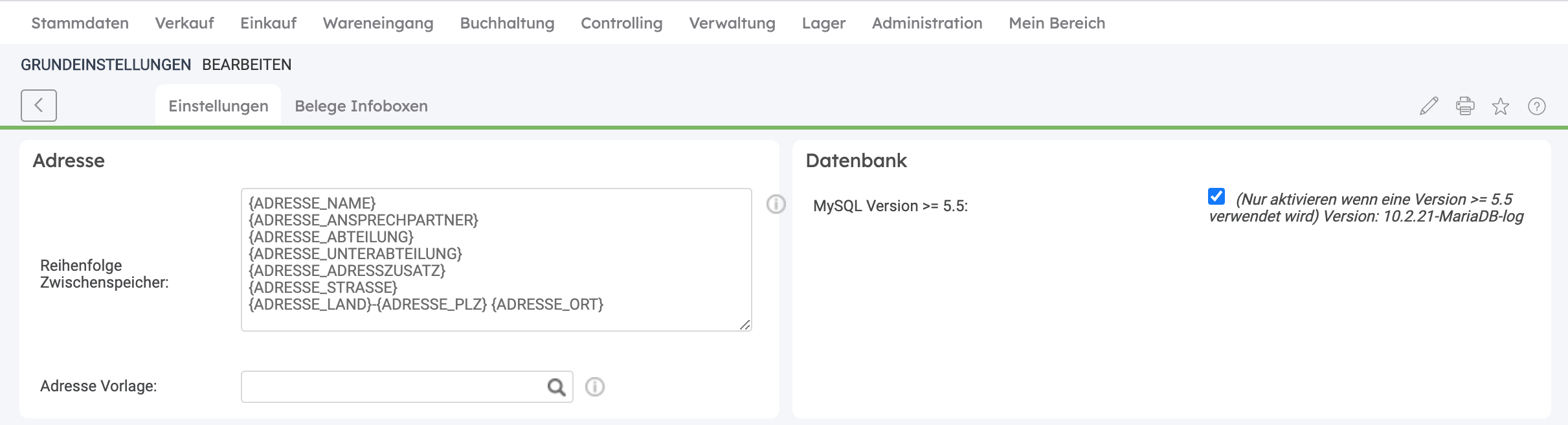This screenshot has width=1568, height=425.
Task: Click info icon next to Adresse Vorlage
Action: click(595, 387)
